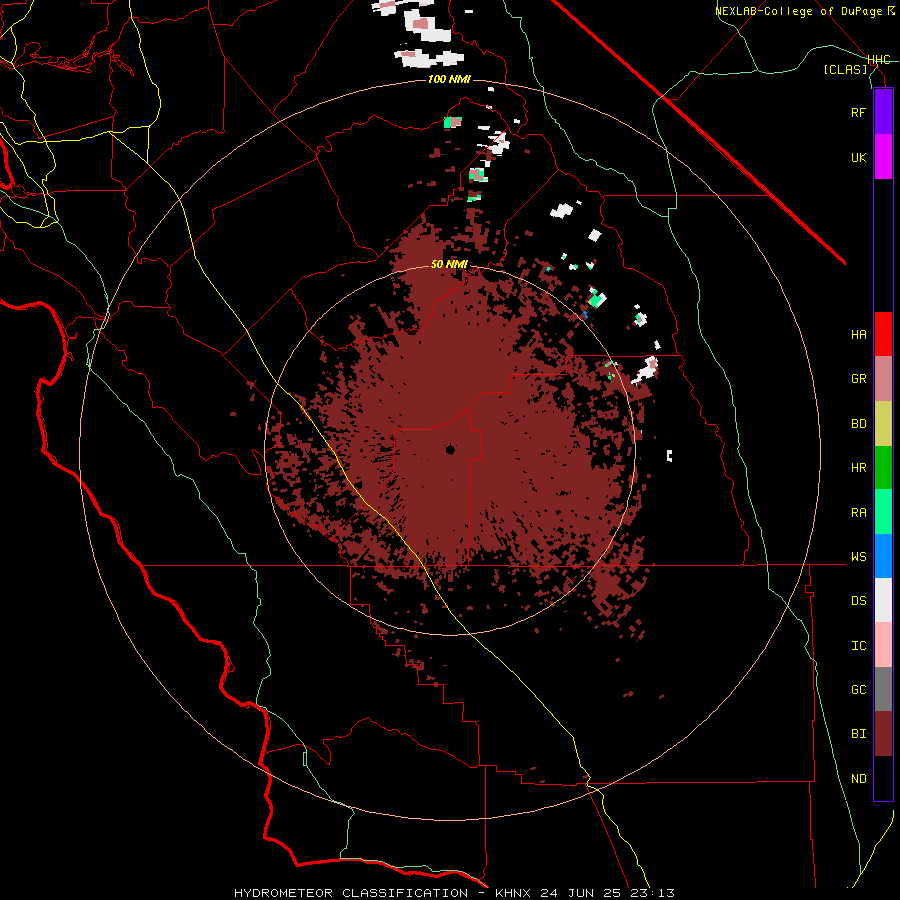Click the 50 NMI range ring label
The height and width of the screenshot is (900, 900).
pyautogui.click(x=449, y=265)
